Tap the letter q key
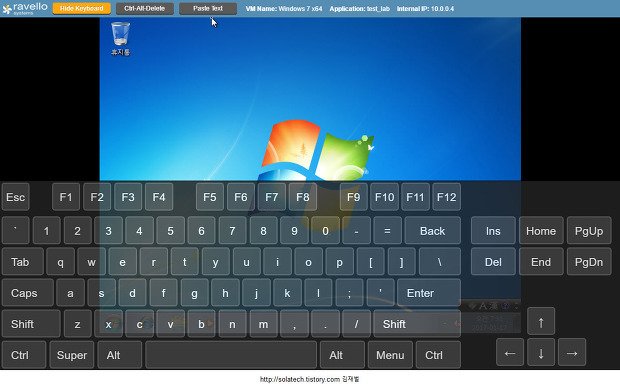Screen dimensions: 620x388 point(60,262)
